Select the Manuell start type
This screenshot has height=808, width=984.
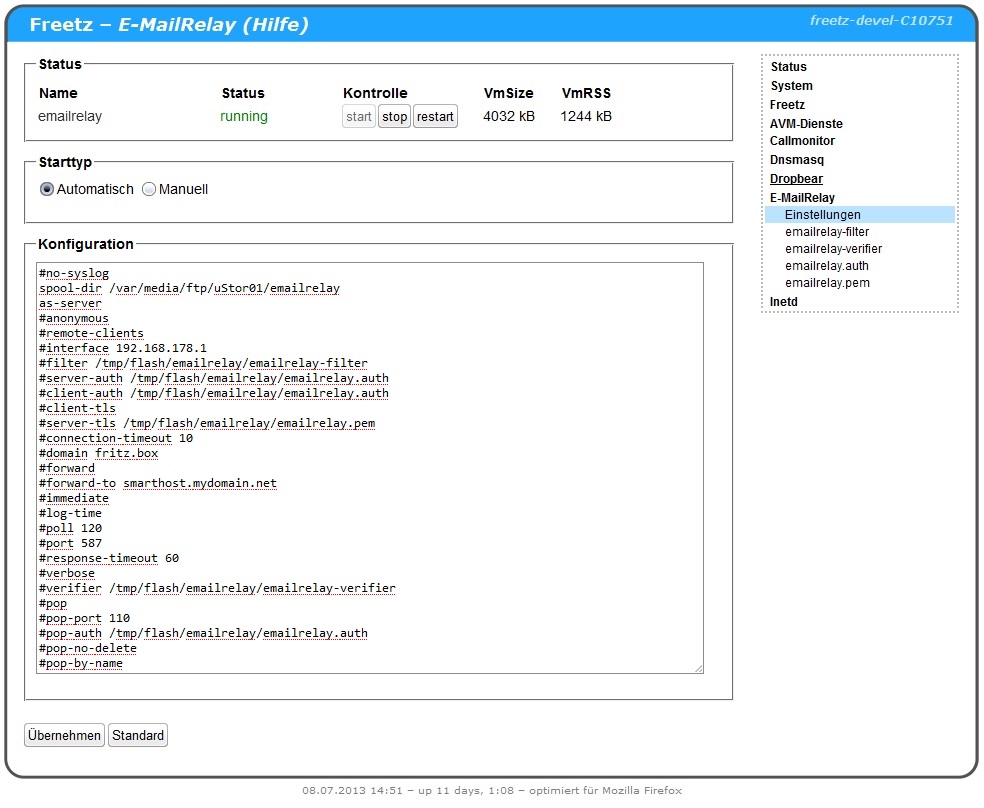click(x=149, y=189)
